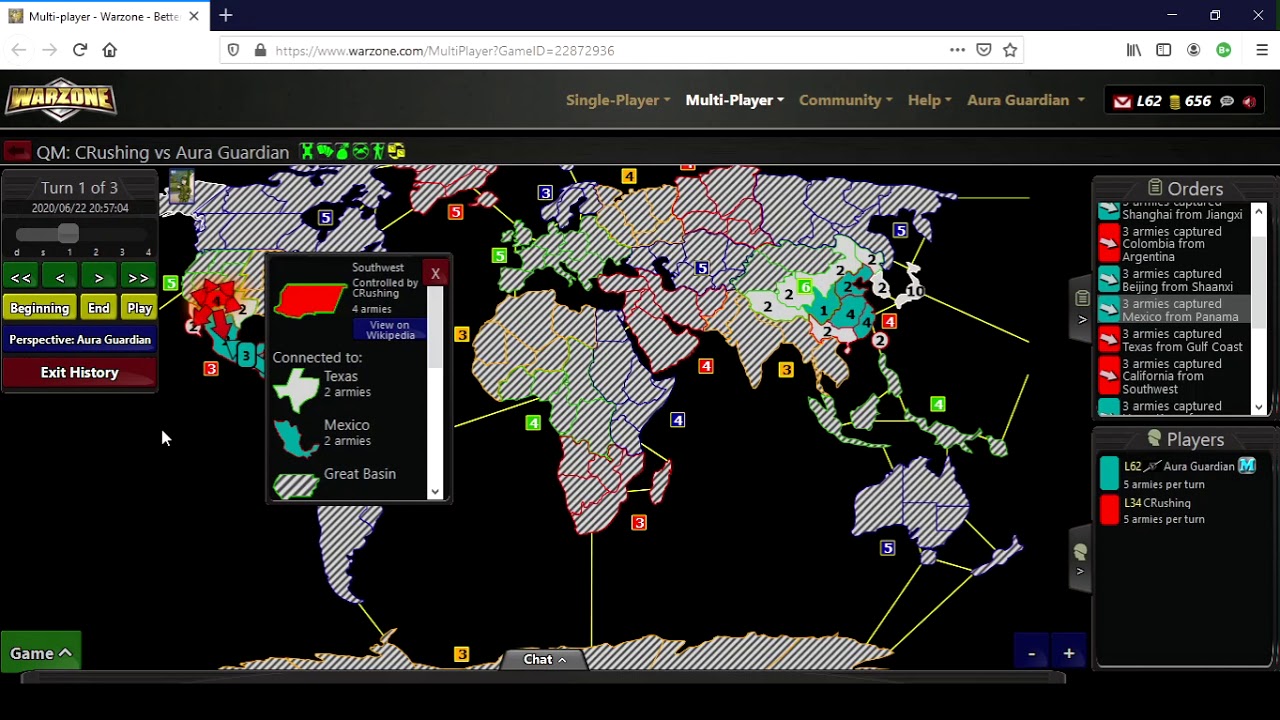The height and width of the screenshot is (720, 1280).
Task: Close the Southwest territory popup
Action: tap(435, 273)
